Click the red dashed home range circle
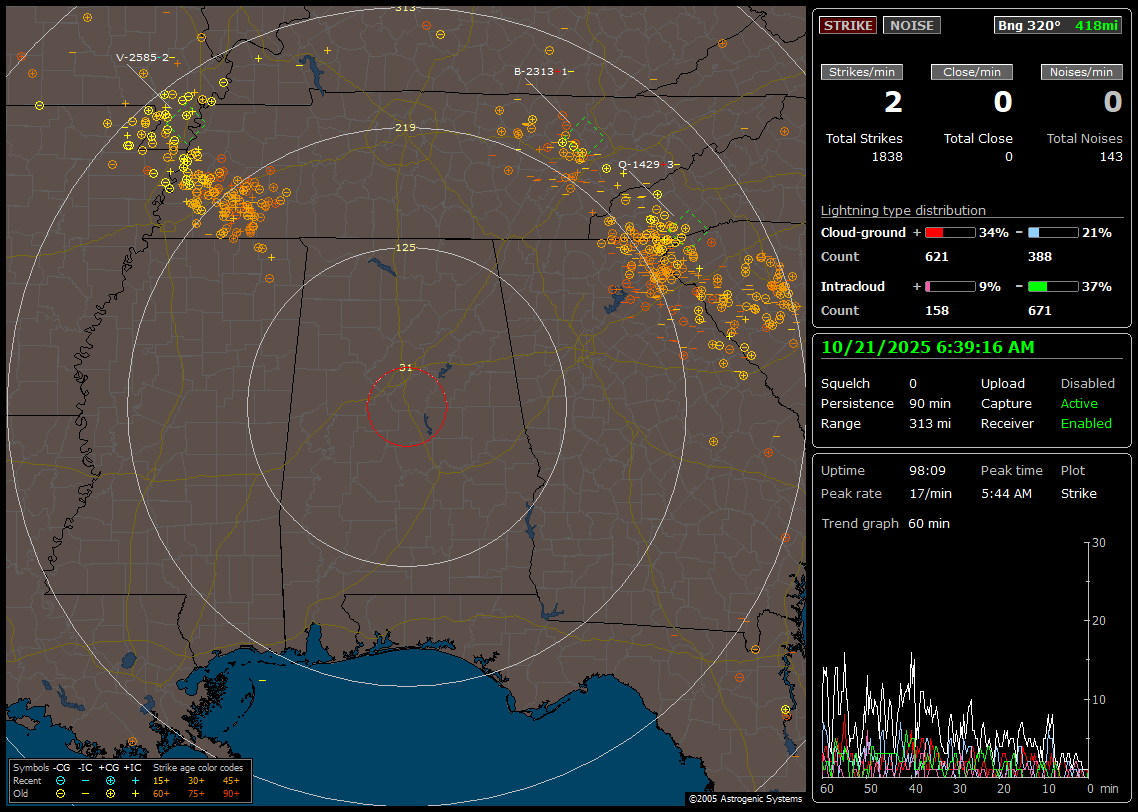This screenshot has height=812, width=1138. [406, 406]
